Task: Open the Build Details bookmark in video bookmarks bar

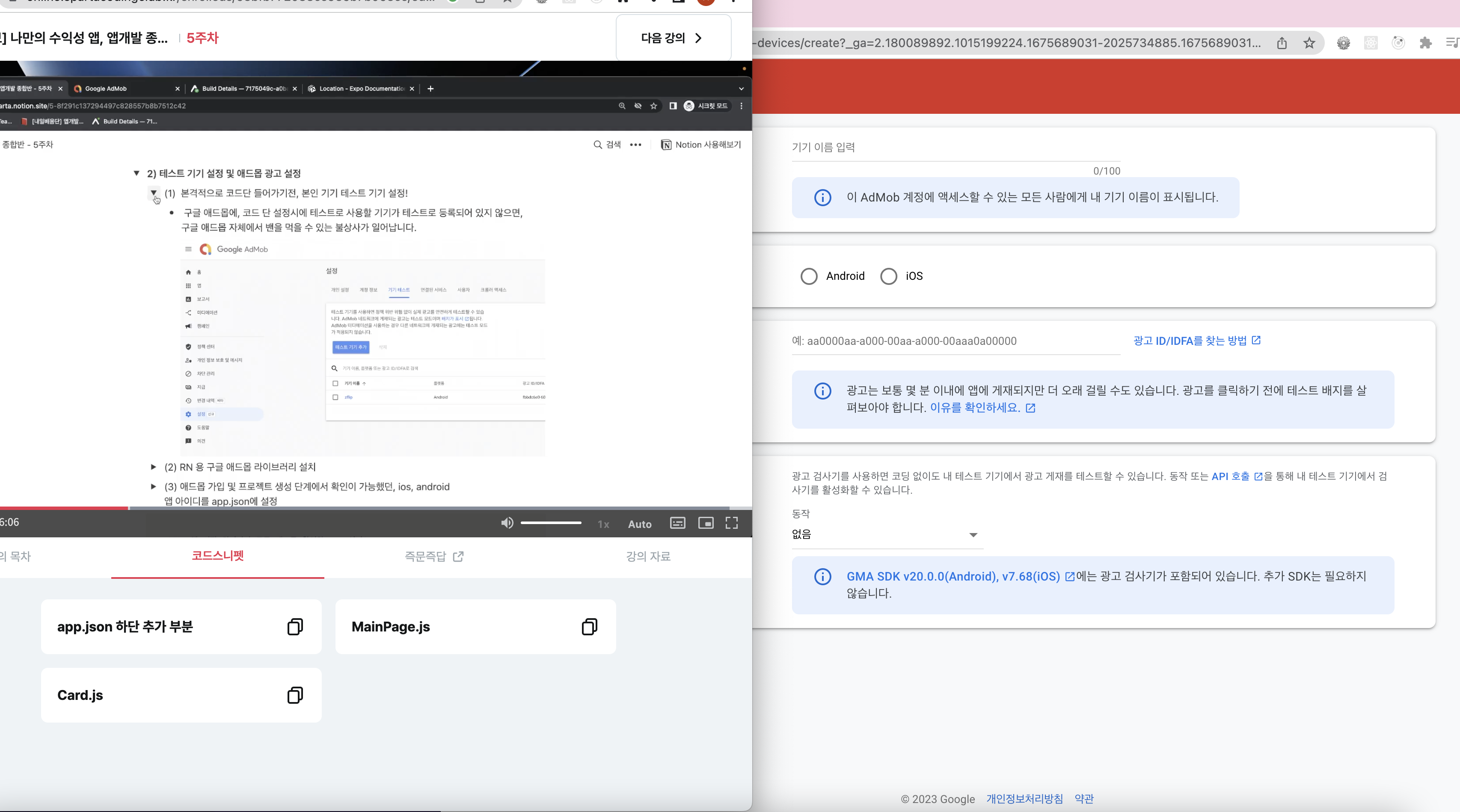Action: click(125, 121)
